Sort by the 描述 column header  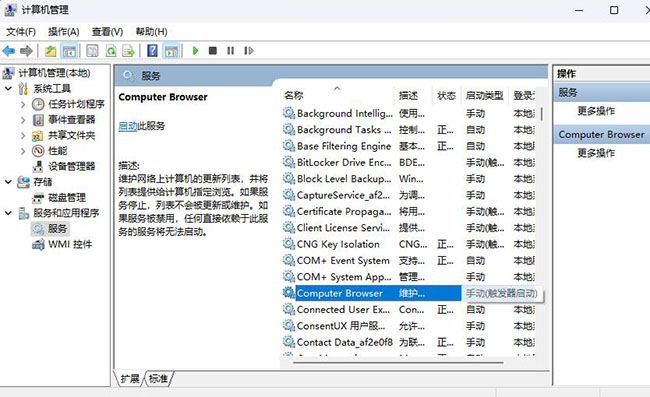click(412, 96)
